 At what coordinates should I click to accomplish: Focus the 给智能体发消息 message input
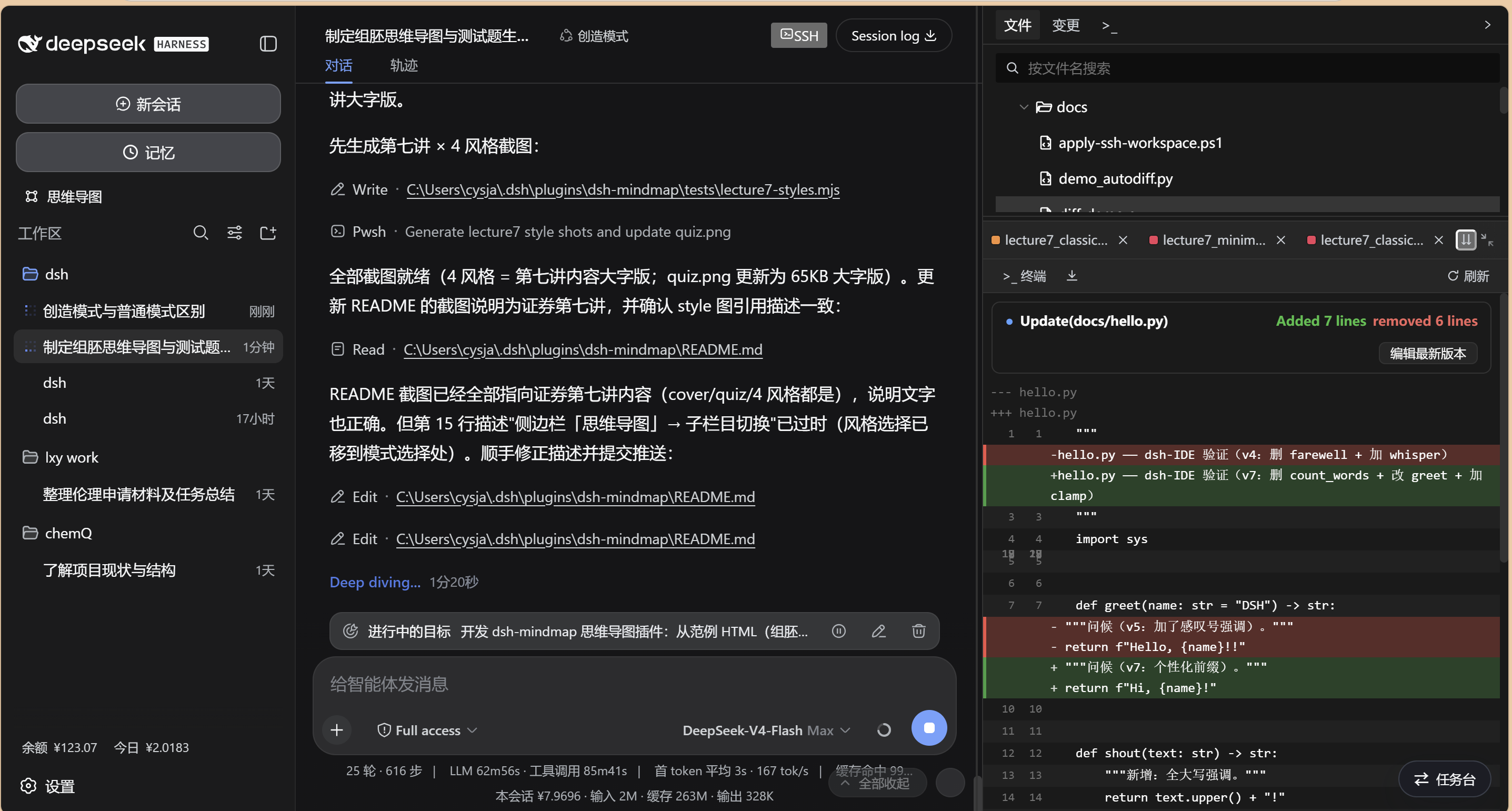634,684
